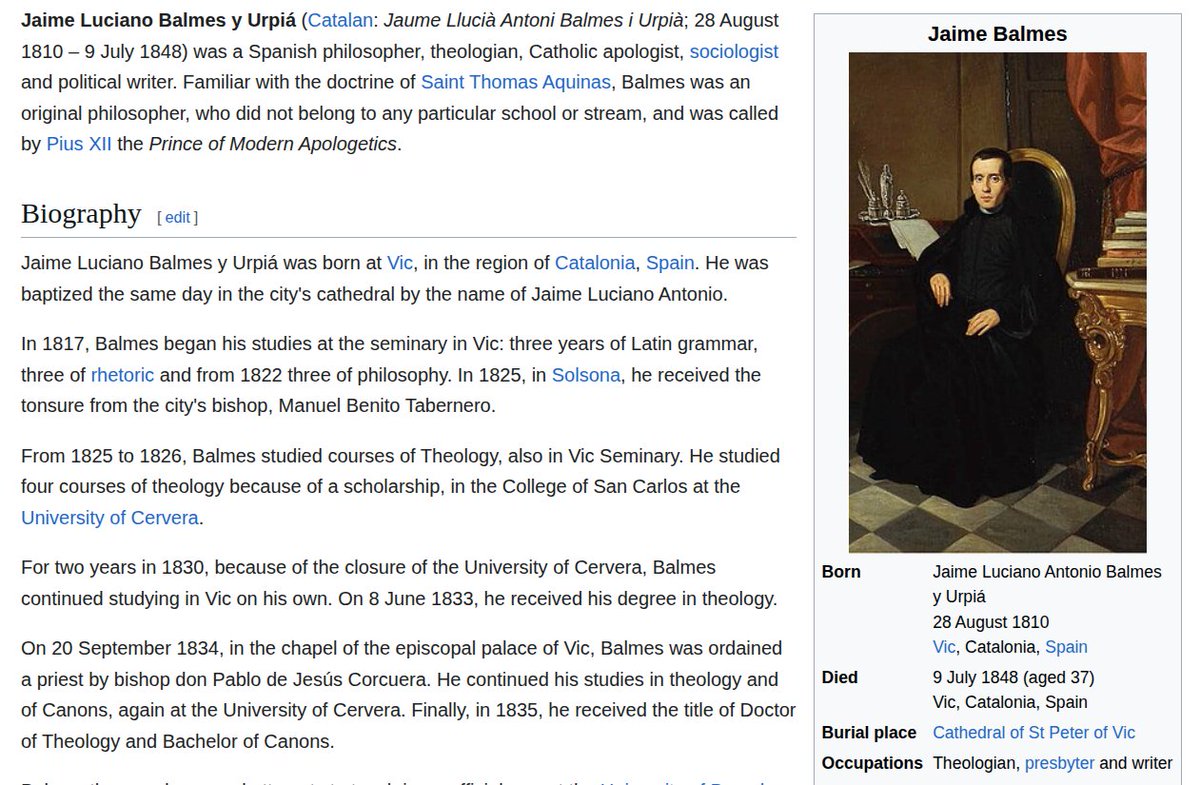Follow the rhetoric link
The height and width of the screenshot is (785, 1200).
point(122,375)
